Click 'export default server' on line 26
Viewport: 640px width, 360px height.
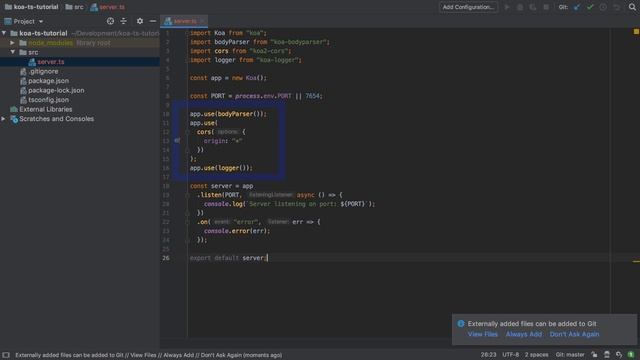point(229,258)
